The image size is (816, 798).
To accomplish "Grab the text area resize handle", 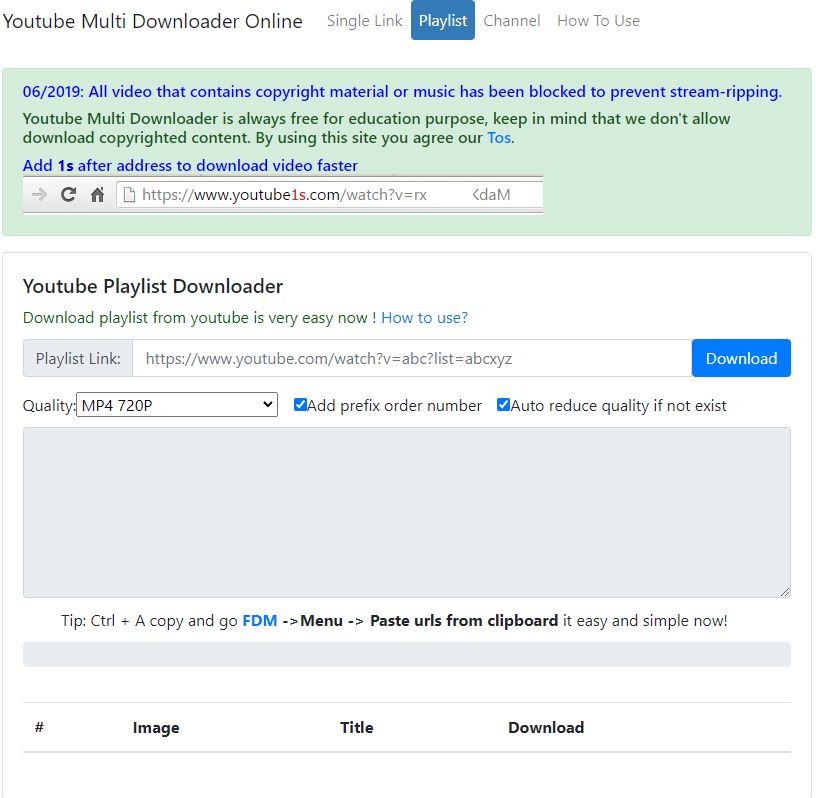I will tap(785, 592).
